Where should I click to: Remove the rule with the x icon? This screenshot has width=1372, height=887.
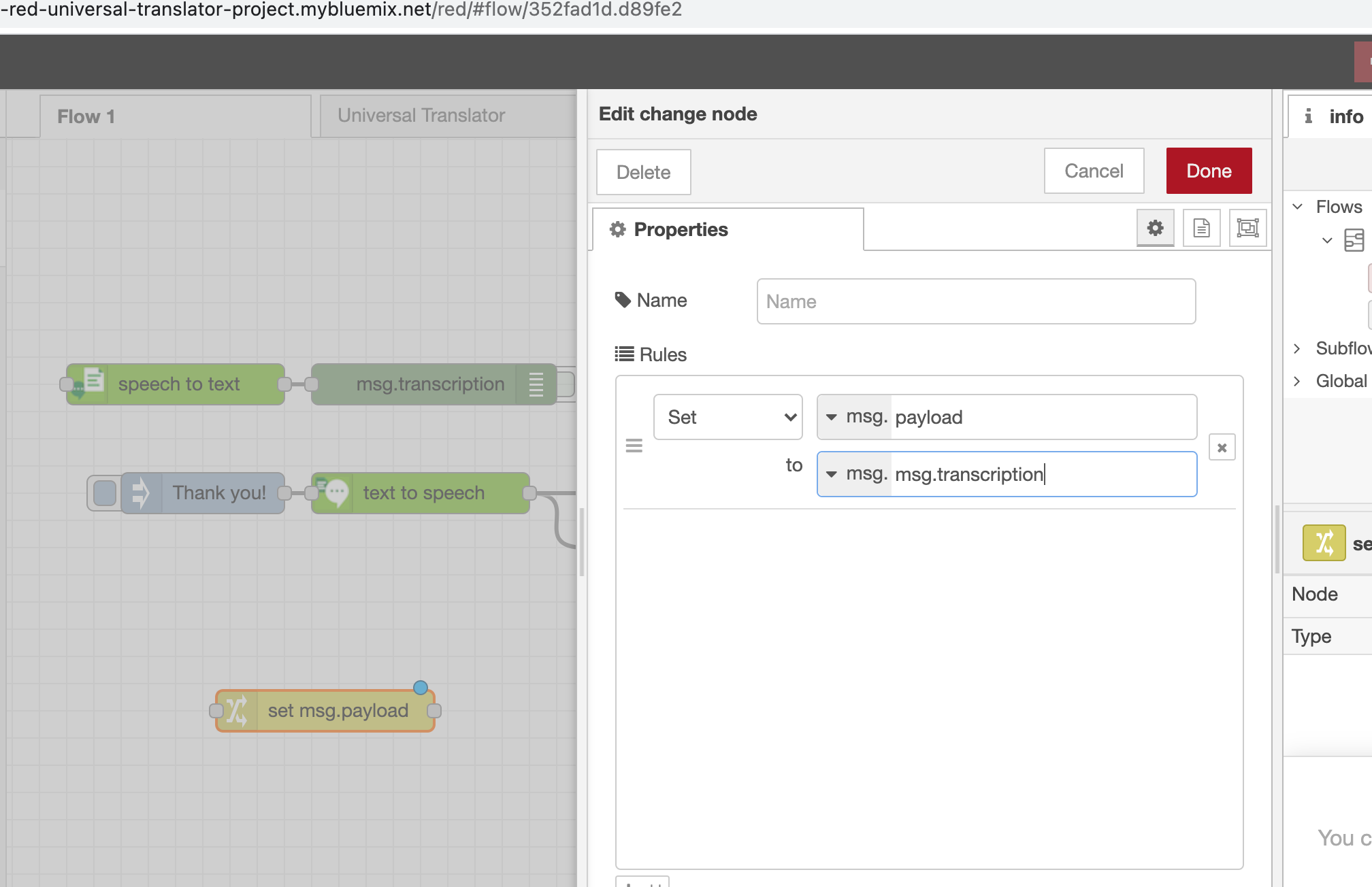point(1222,448)
